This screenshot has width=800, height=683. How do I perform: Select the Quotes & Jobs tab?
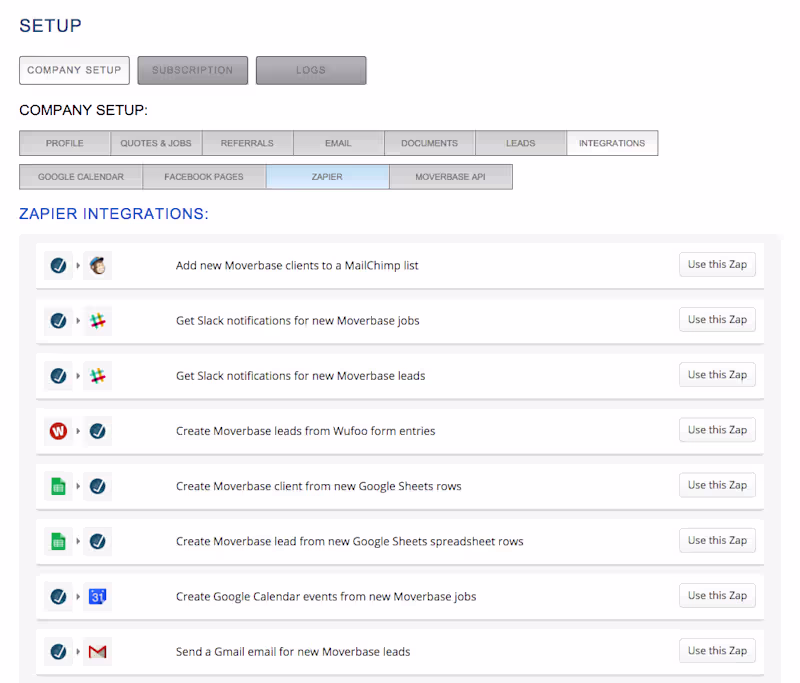coord(156,143)
